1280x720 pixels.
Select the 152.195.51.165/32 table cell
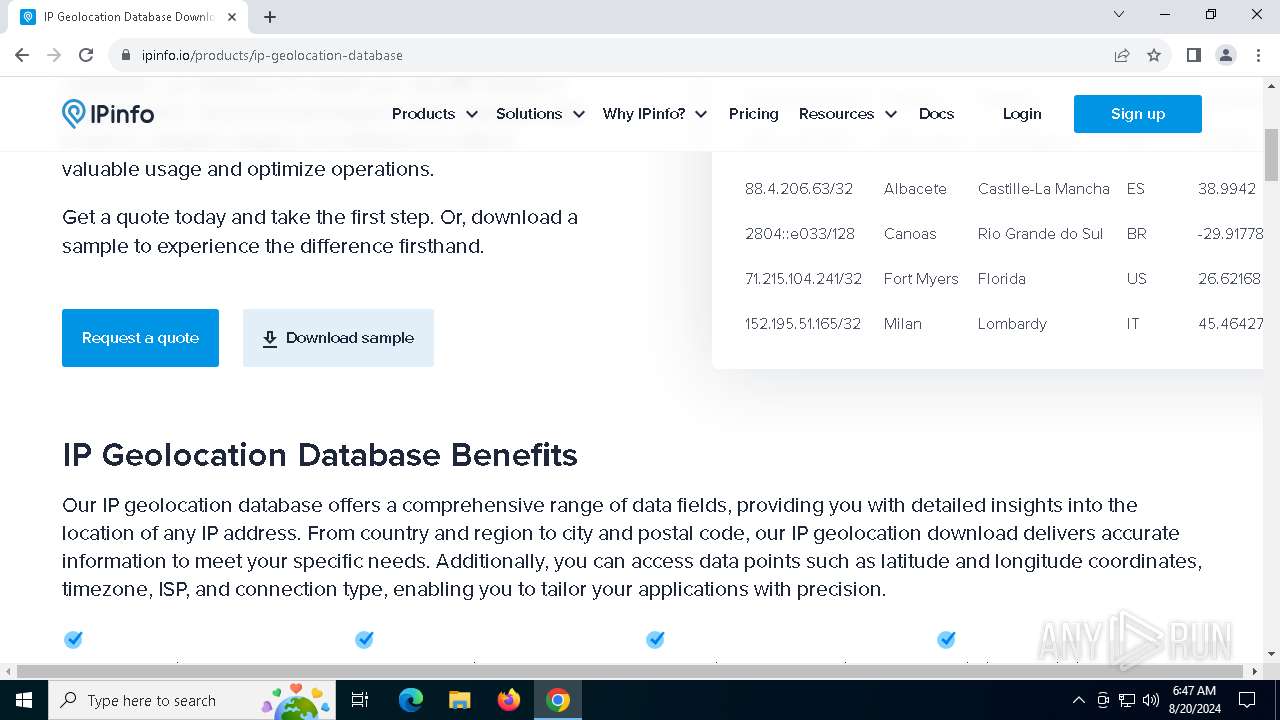tap(803, 324)
